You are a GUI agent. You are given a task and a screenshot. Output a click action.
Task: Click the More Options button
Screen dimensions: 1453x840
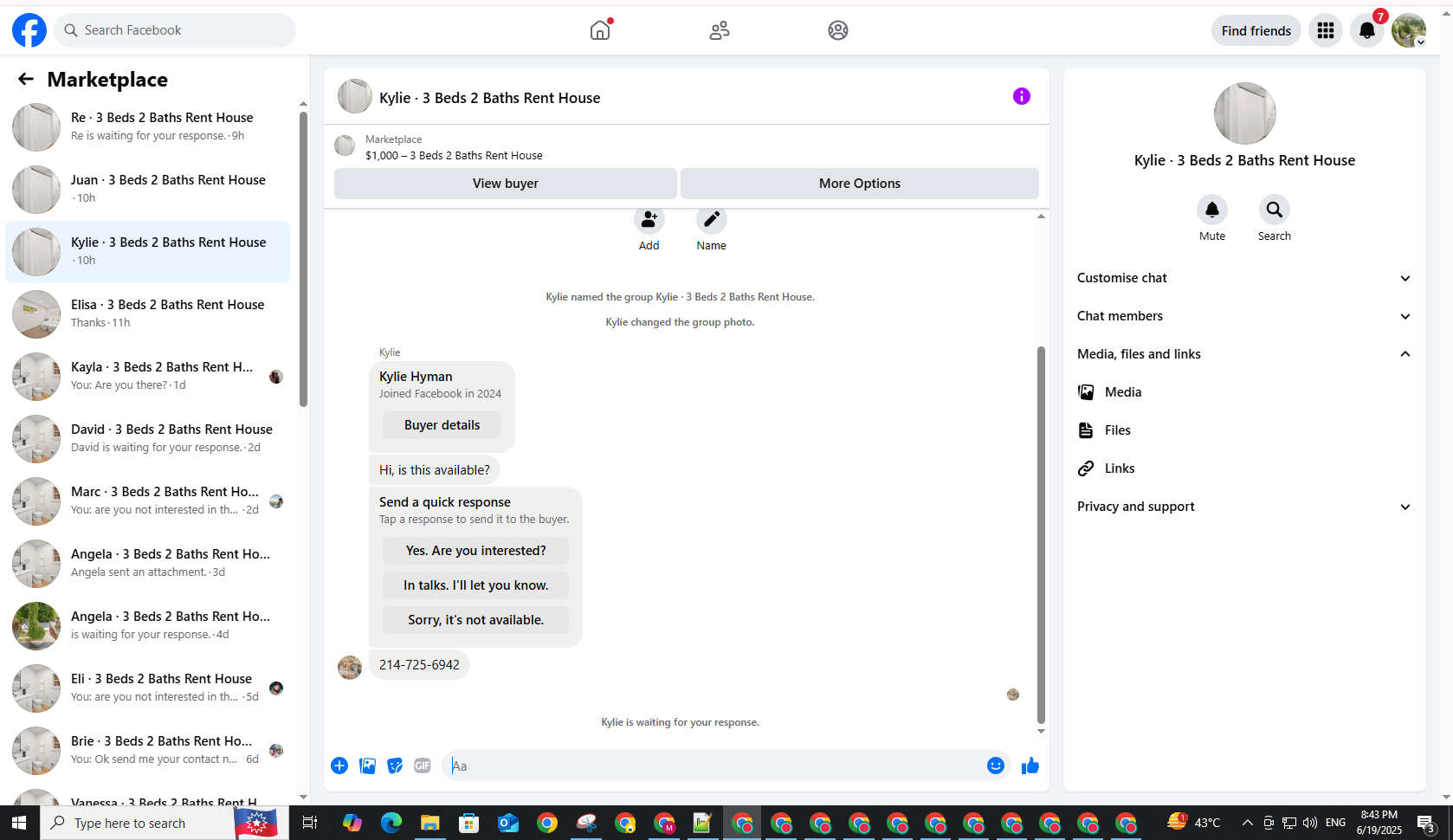click(860, 184)
